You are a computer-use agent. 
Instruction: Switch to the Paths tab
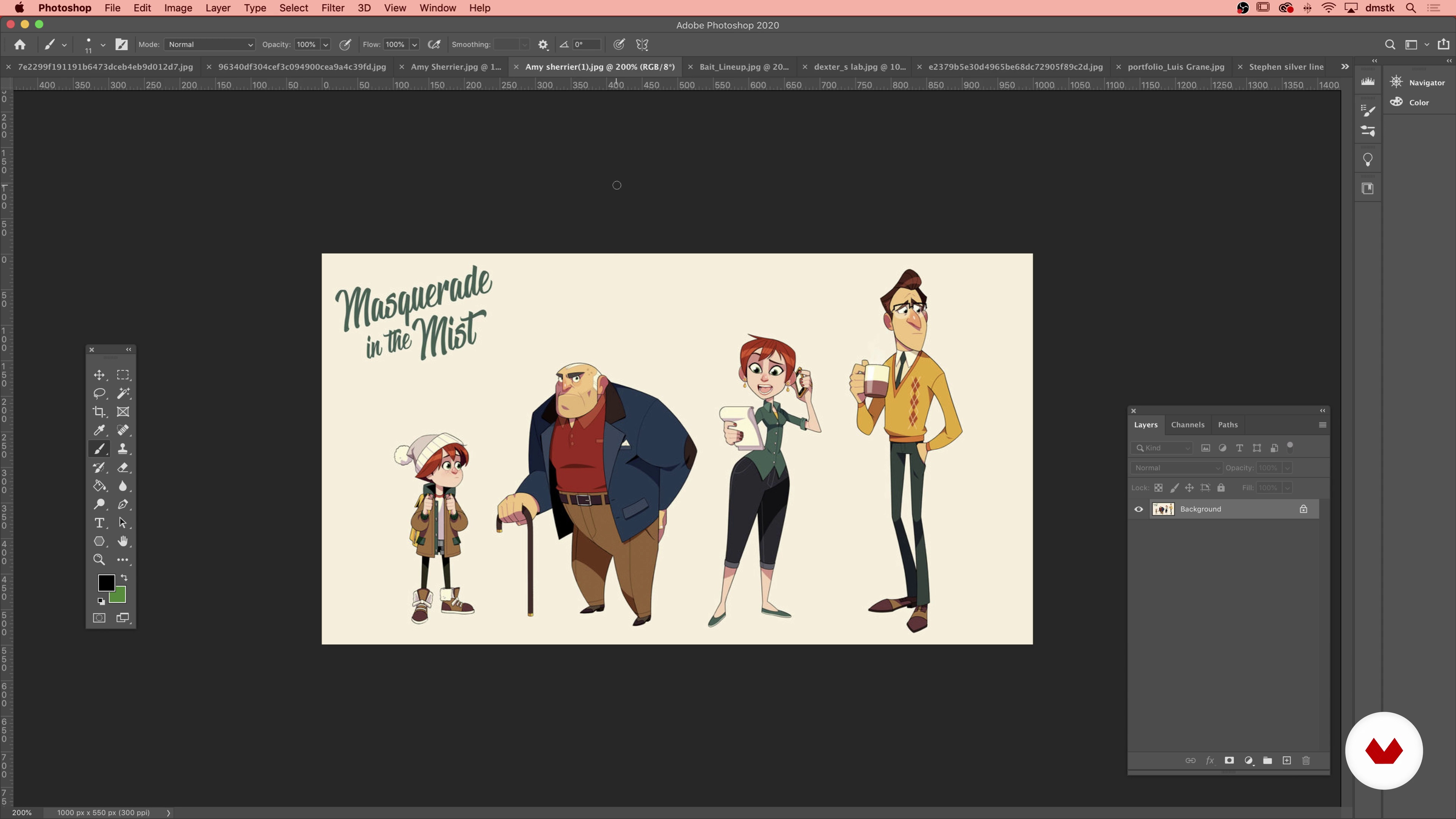tap(1228, 425)
